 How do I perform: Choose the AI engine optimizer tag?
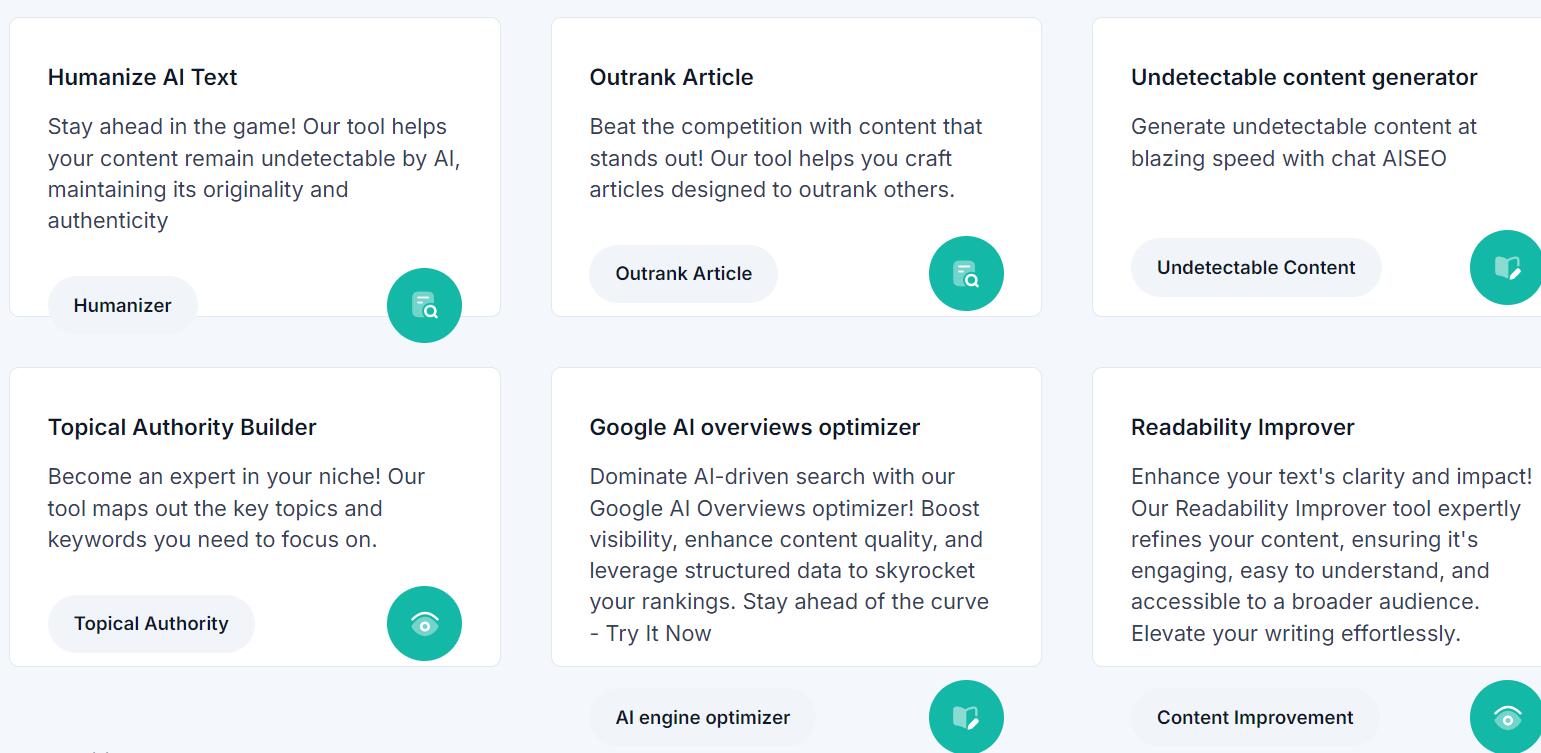703,717
